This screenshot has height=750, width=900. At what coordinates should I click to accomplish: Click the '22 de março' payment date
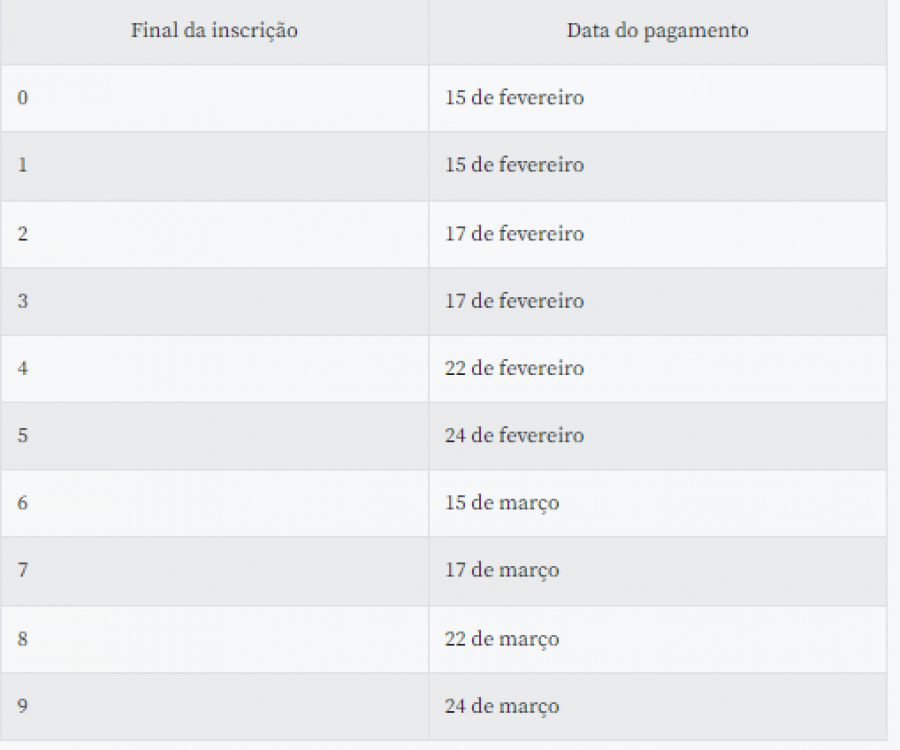click(502, 639)
